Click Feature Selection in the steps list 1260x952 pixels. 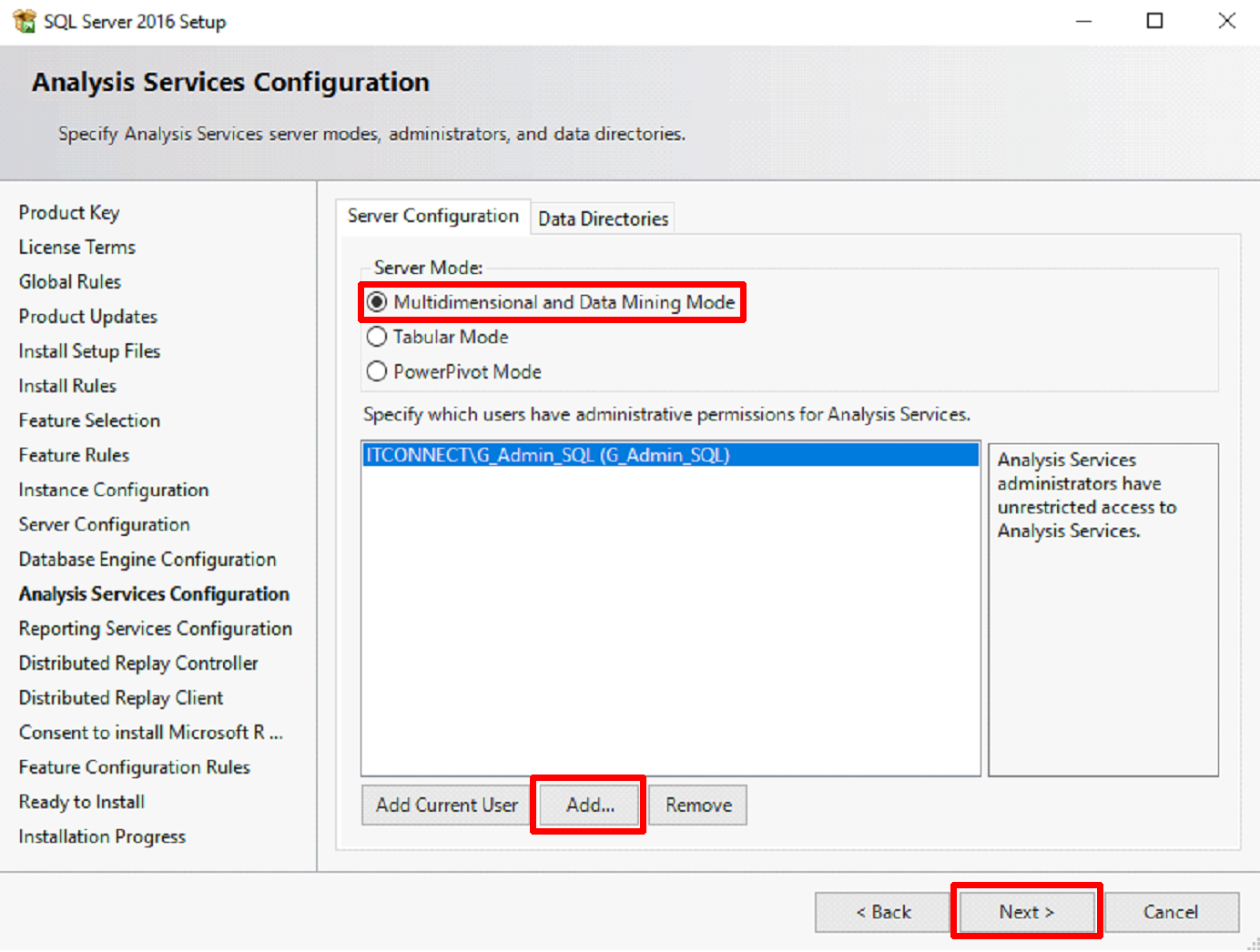click(89, 420)
